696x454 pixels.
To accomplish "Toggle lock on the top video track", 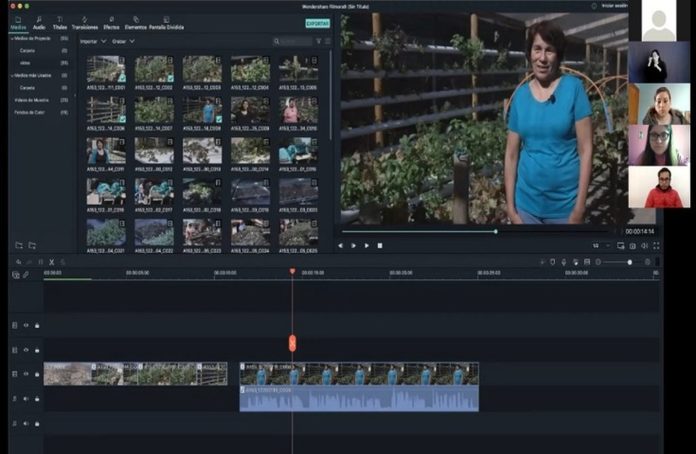I will point(37,325).
